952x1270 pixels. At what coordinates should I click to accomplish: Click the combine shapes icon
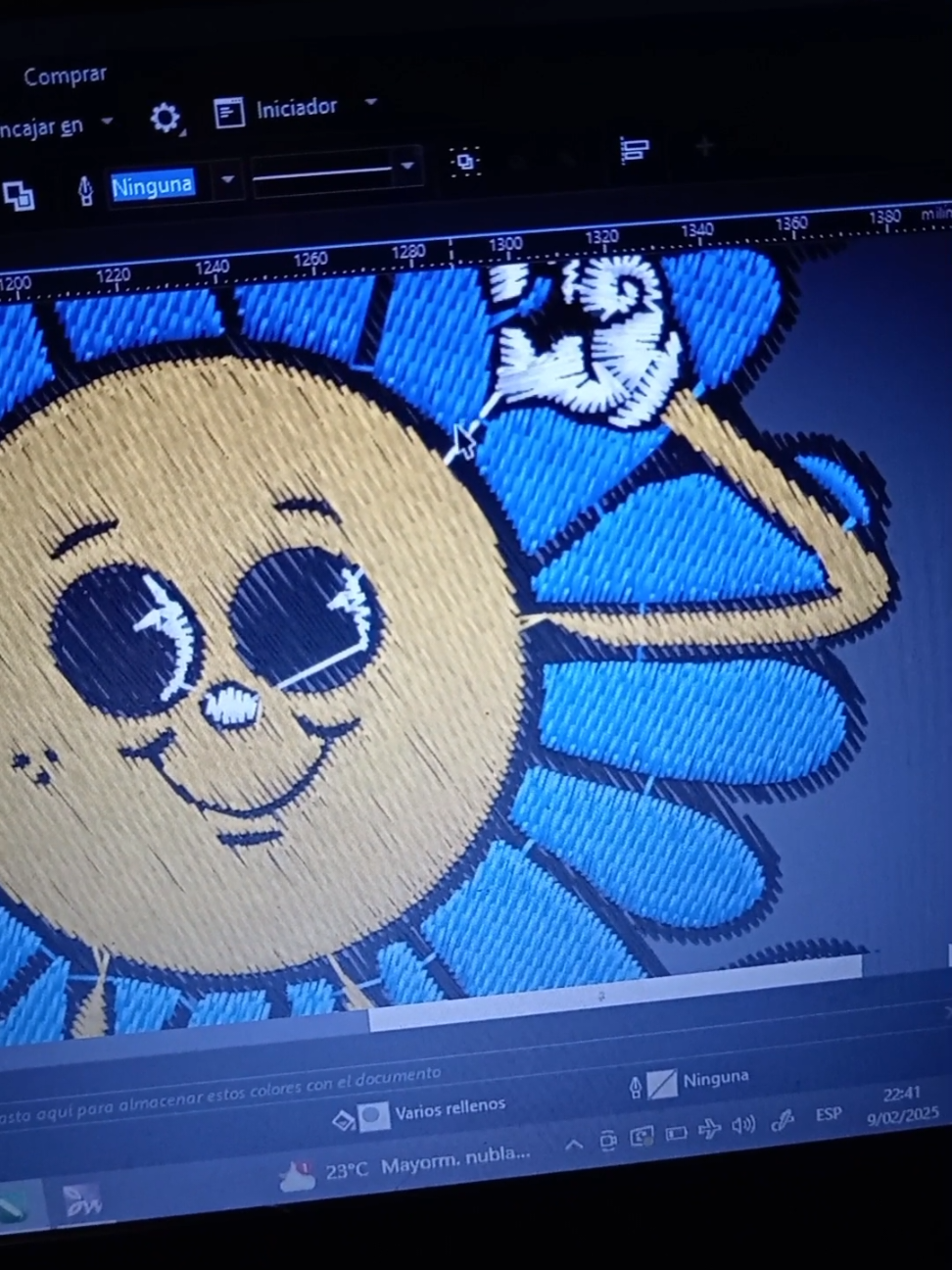[x=19, y=196]
